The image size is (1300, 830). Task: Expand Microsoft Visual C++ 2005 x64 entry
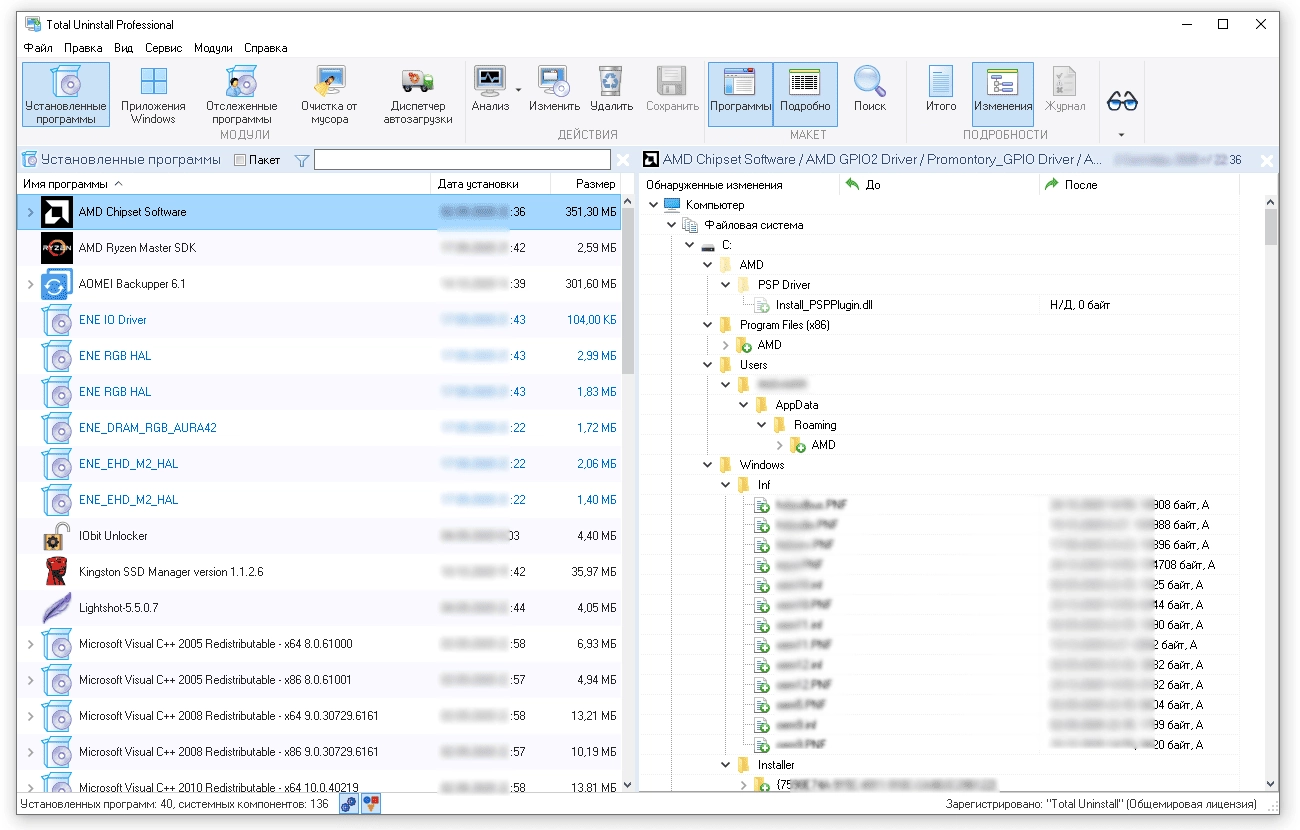[x=30, y=644]
